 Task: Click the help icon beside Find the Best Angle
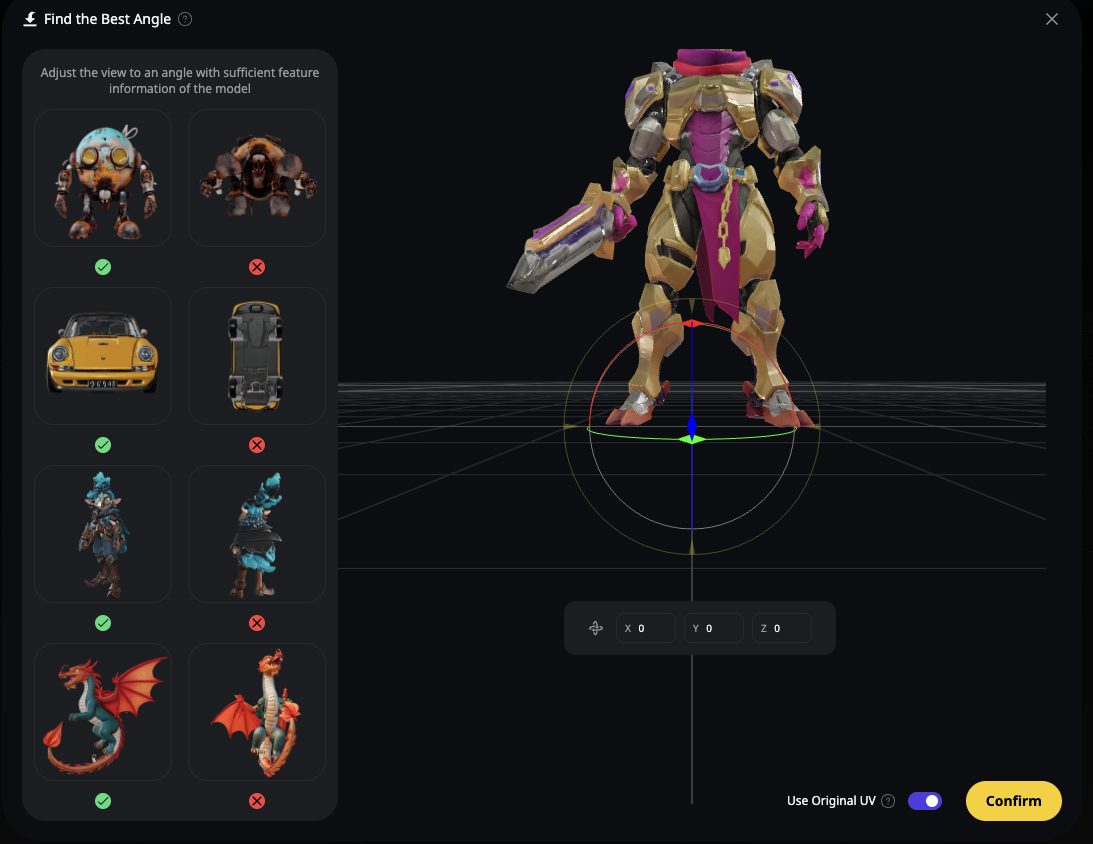(185, 20)
